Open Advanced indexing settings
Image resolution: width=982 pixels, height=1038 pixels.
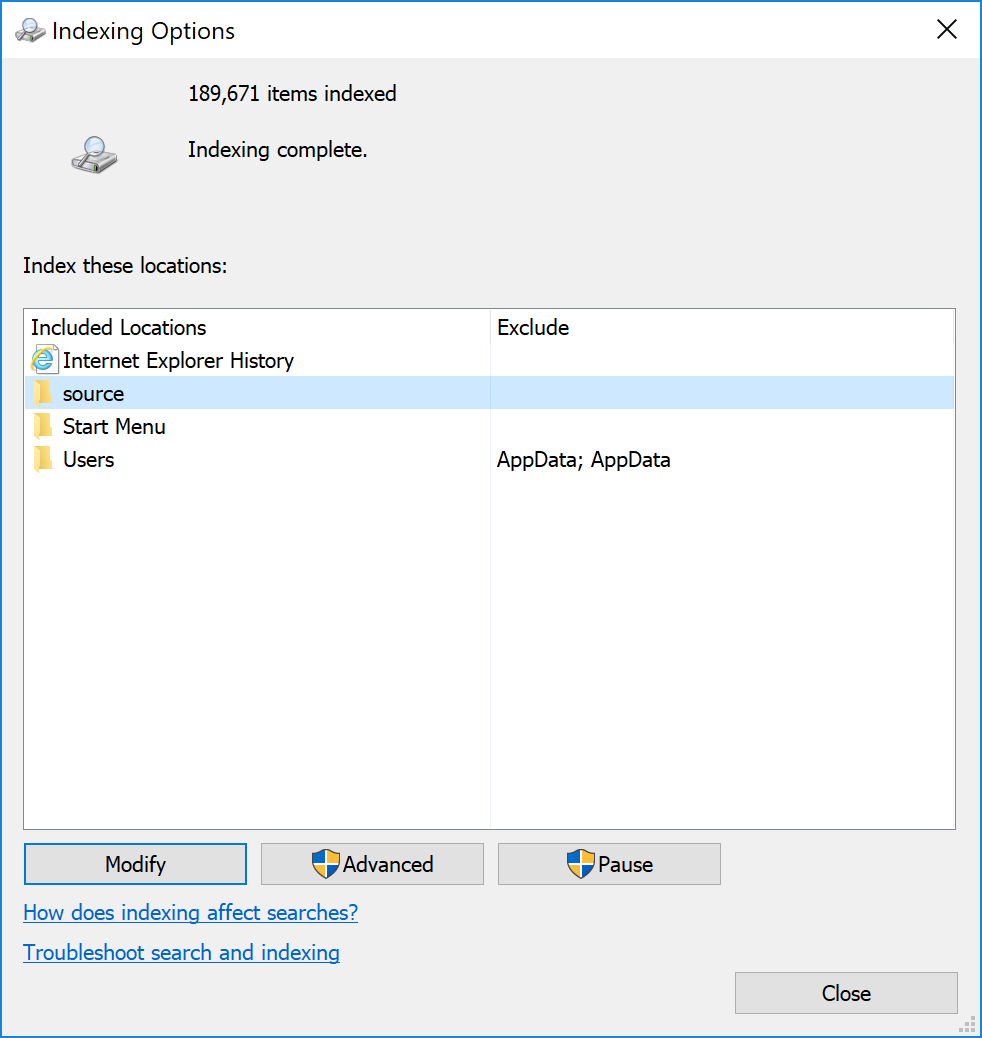coord(371,863)
